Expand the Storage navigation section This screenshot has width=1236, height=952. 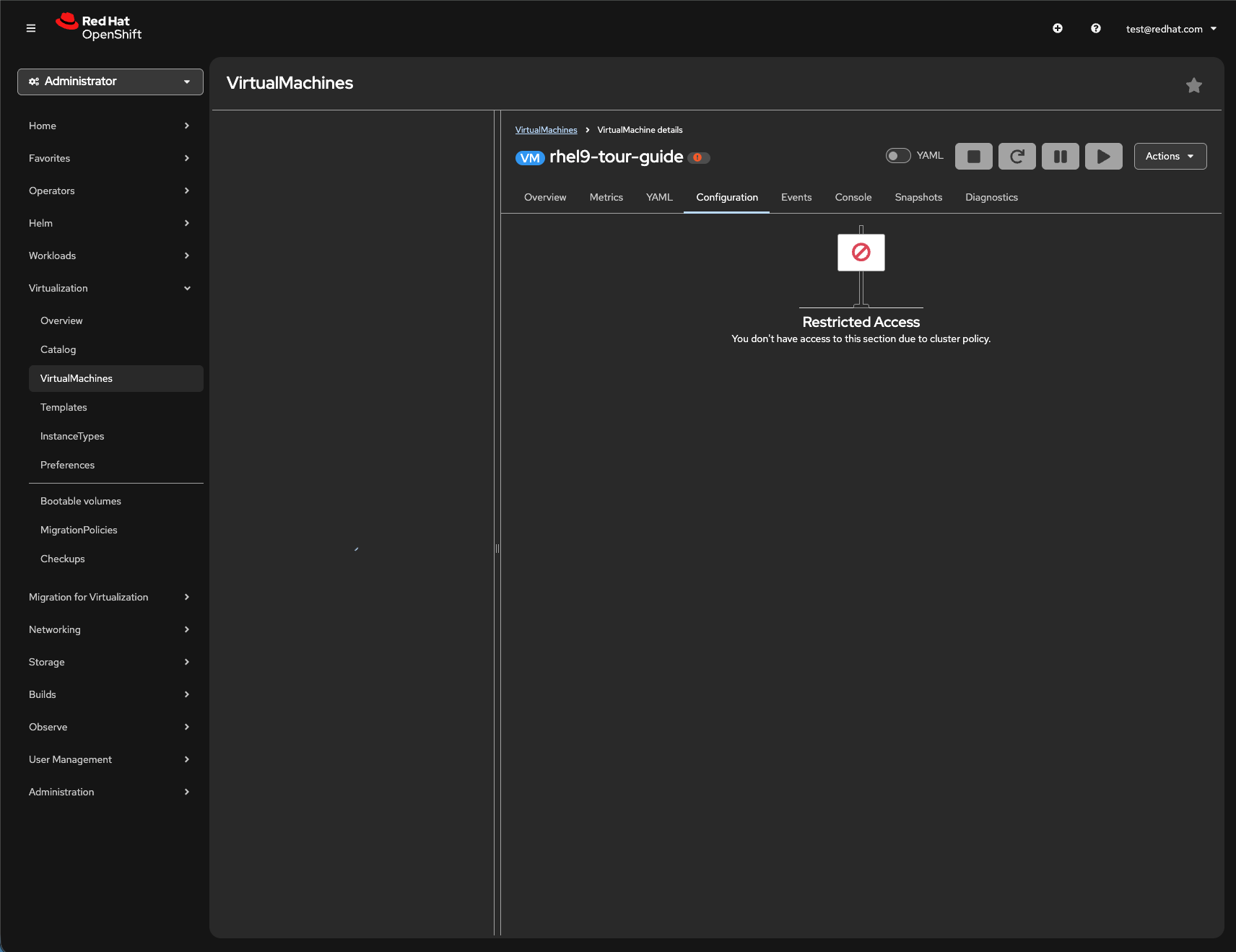[x=110, y=662]
